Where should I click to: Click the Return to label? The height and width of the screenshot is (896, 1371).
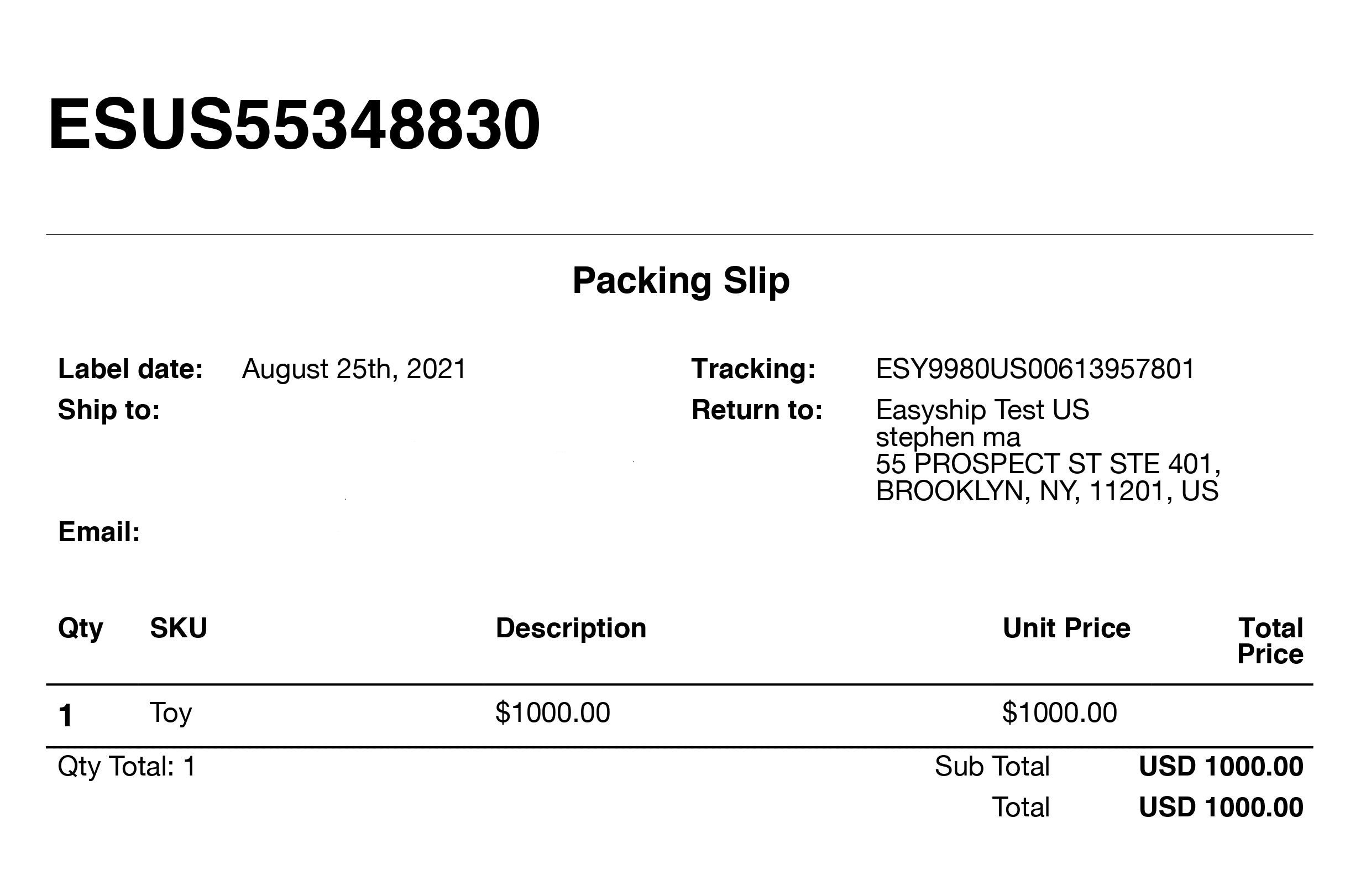pos(757,410)
